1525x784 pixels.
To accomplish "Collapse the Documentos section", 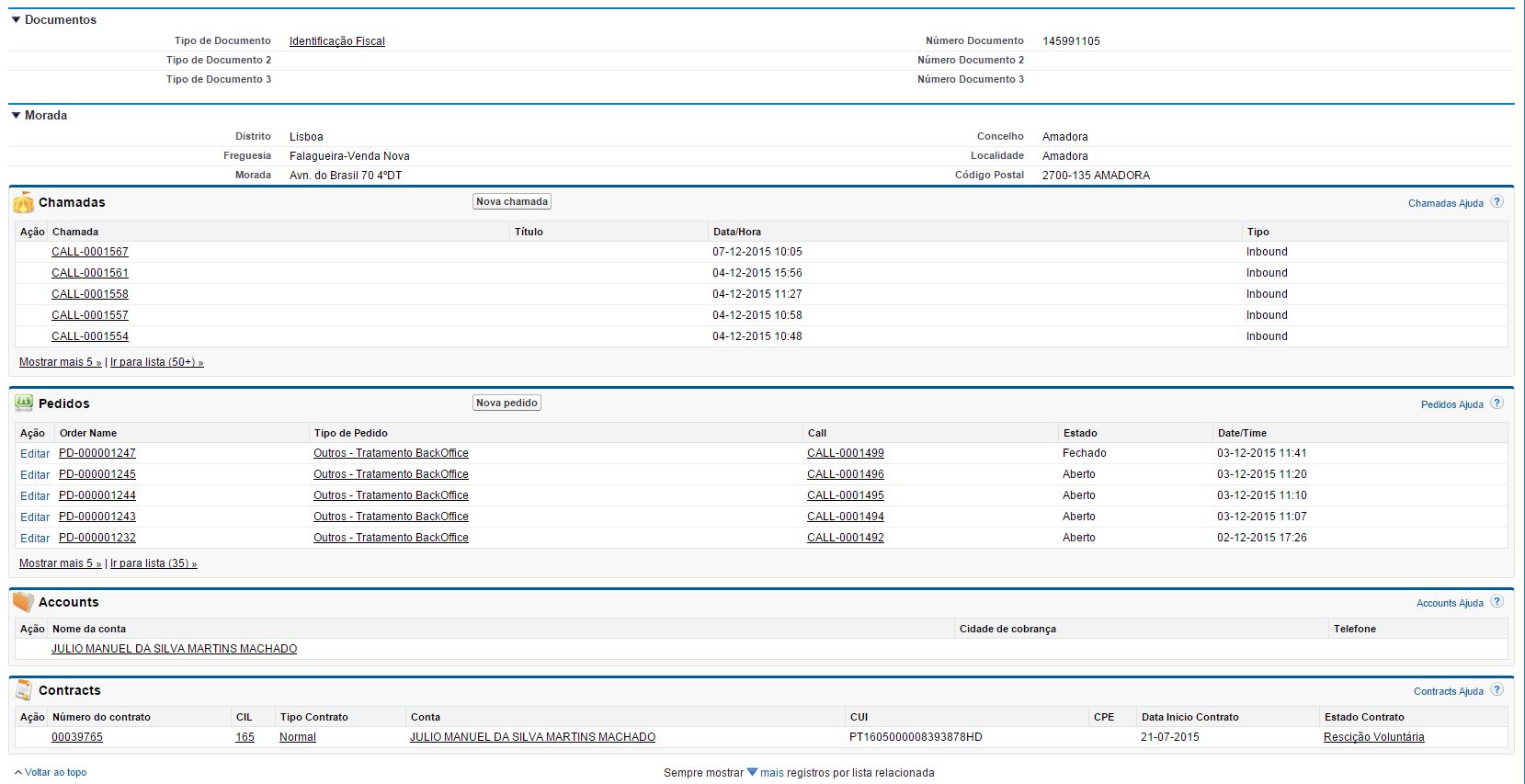I will (x=16, y=19).
